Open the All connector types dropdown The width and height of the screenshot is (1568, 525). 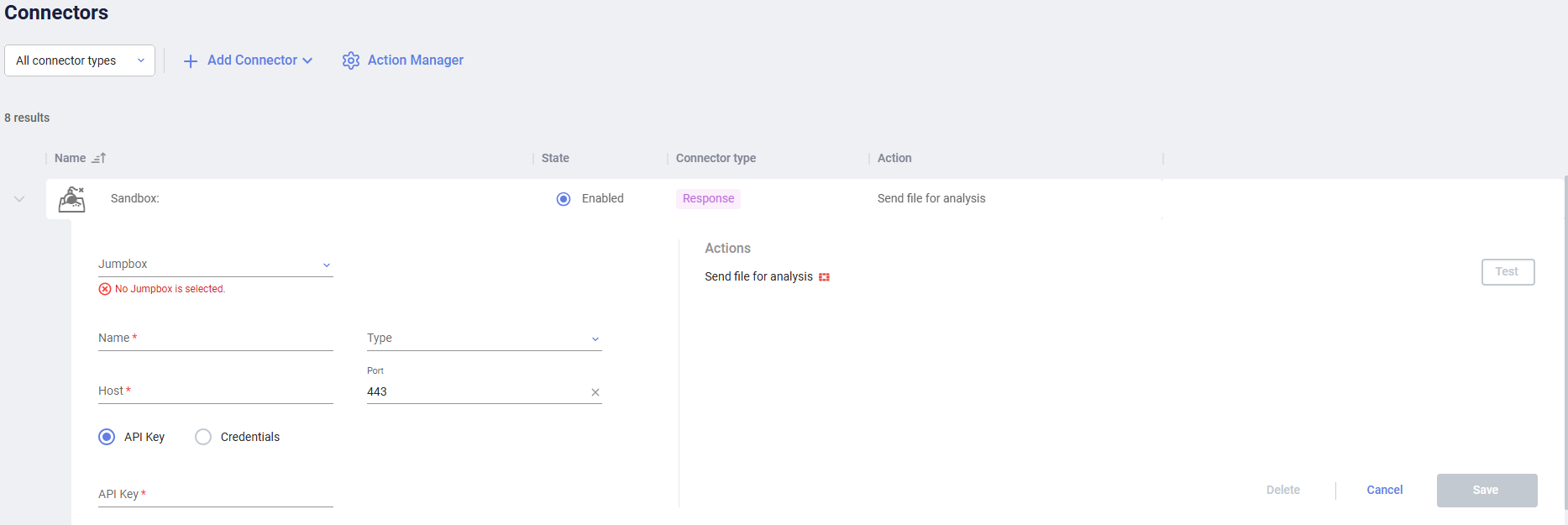point(80,60)
